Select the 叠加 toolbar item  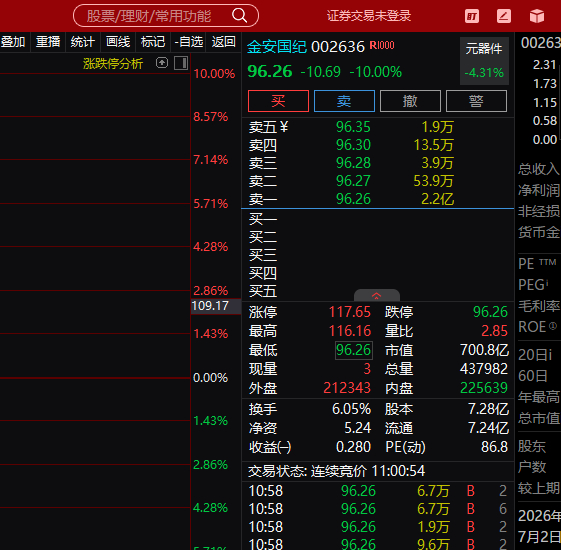pyautogui.click(x=14, y=42)
